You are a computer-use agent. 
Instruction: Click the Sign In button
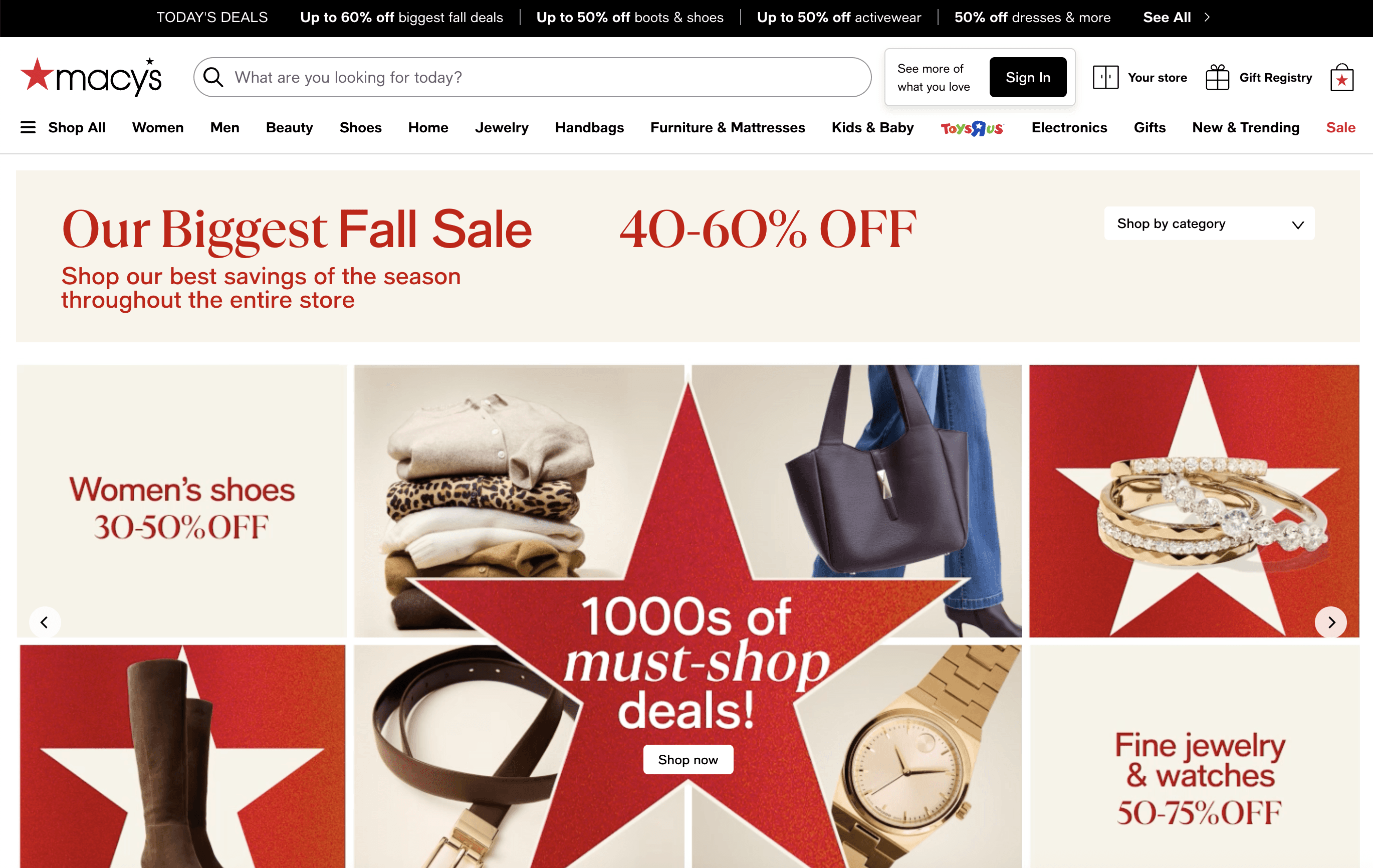[x=1027, y=77]
